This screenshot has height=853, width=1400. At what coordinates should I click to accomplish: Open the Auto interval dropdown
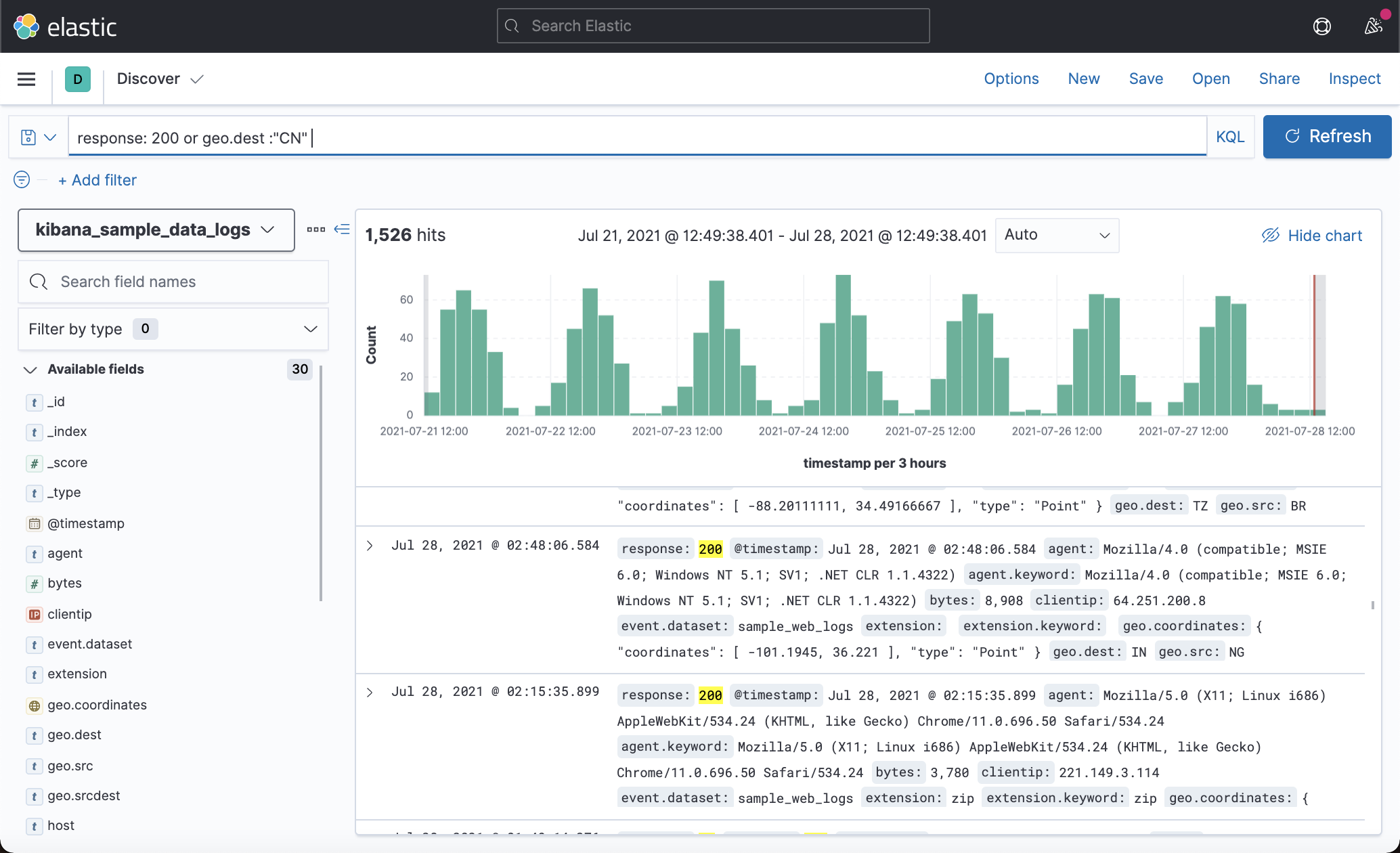click(1056, 235)
